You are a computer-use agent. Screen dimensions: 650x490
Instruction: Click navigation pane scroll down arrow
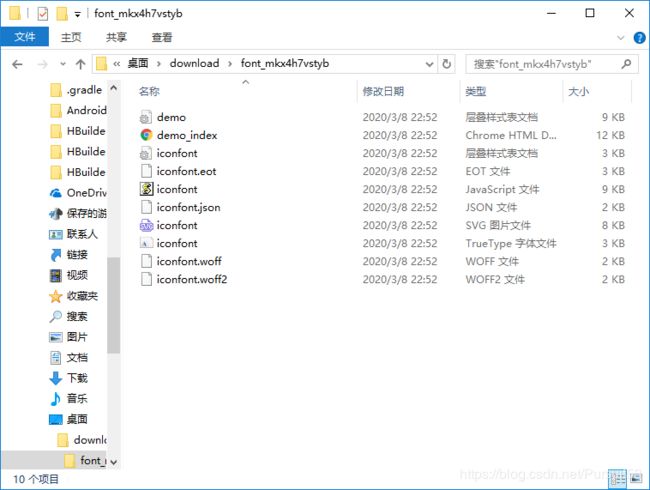pos(114,462)
